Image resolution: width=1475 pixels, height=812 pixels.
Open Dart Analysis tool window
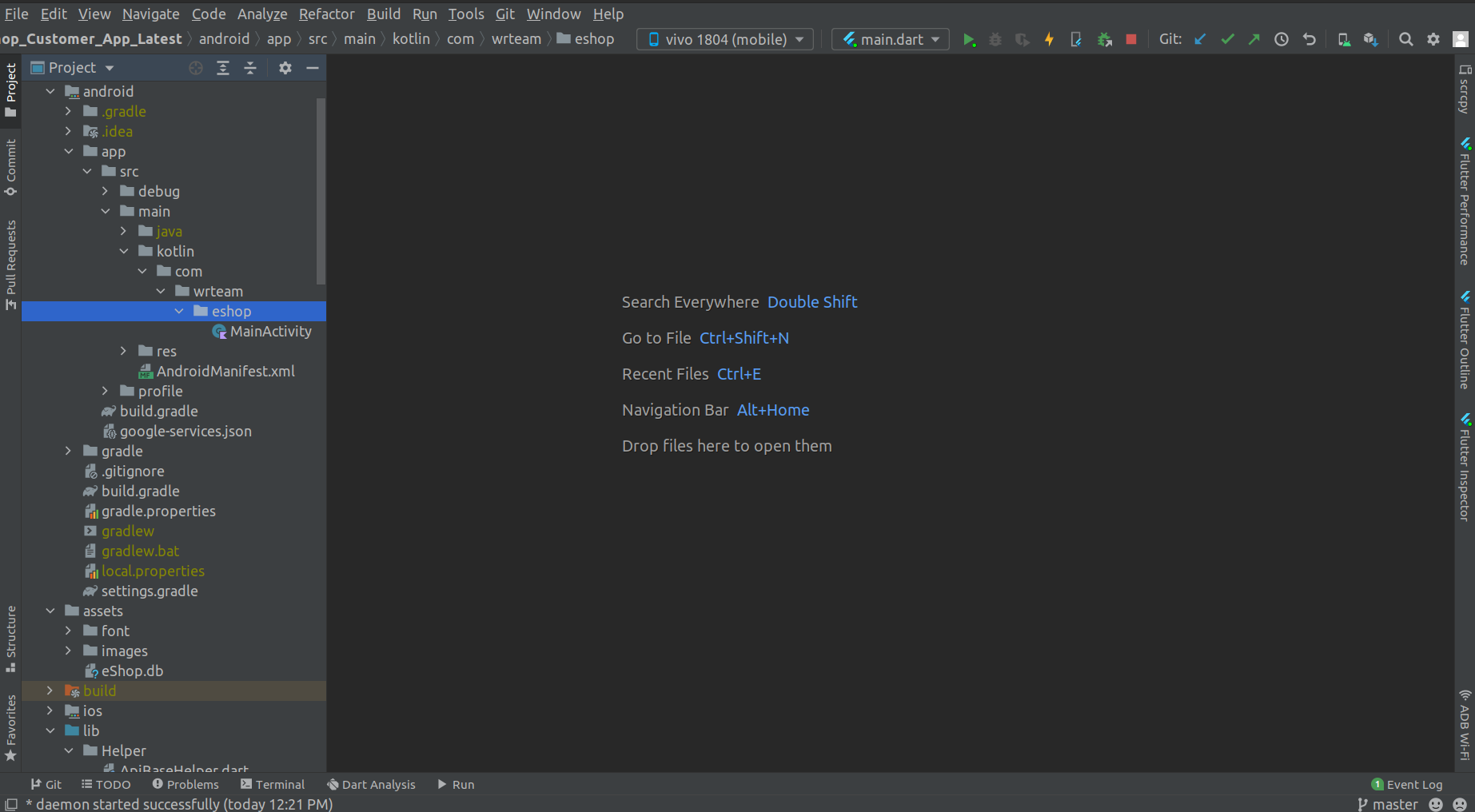coord(372,784)
